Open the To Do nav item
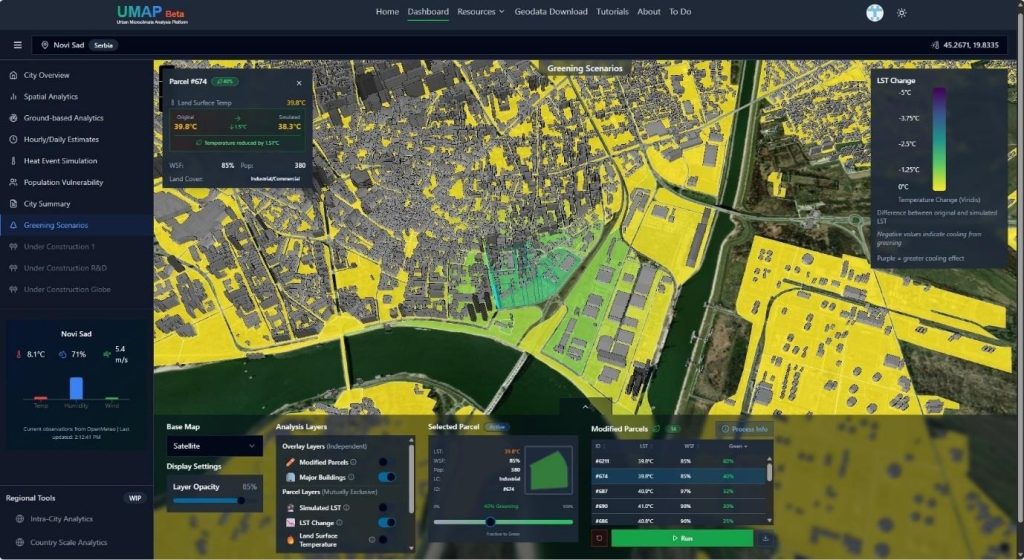Image resolution: width=1024 pixels, height=560 pixels. pos(680,12)
